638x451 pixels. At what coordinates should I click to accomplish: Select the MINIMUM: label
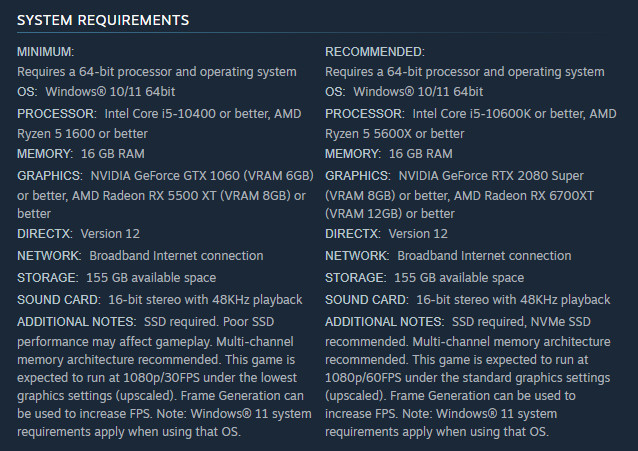point(46,52)
